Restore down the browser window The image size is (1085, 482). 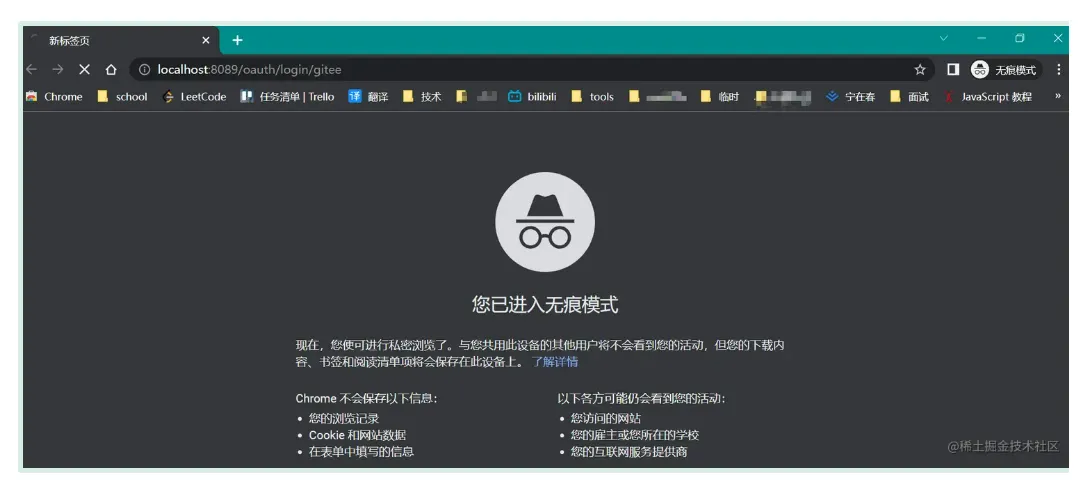1019,39
